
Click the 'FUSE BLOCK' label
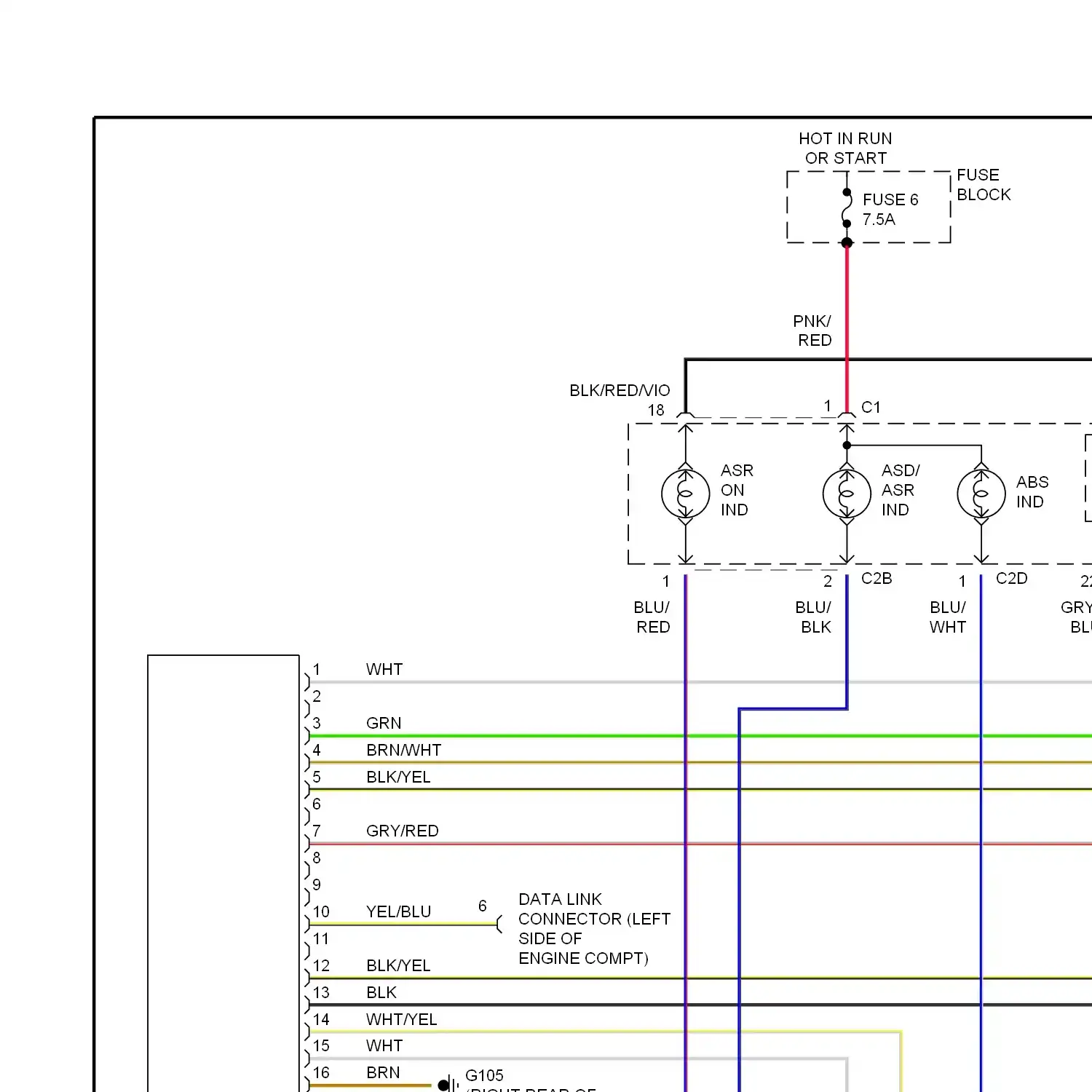[x=984, y=185]
